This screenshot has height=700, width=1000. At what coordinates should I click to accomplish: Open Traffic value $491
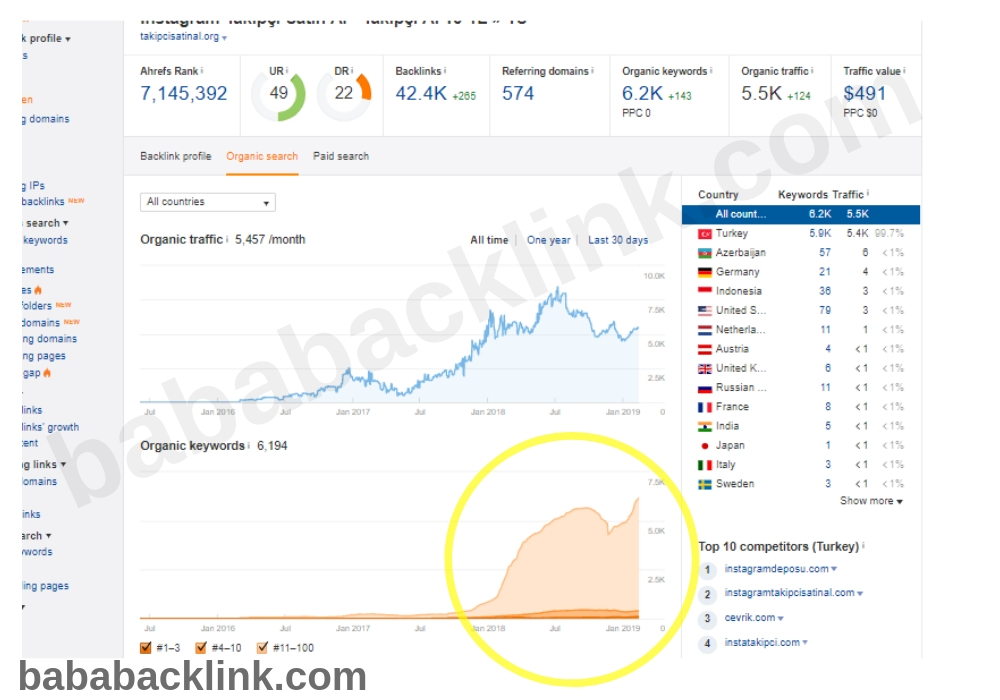864,94
